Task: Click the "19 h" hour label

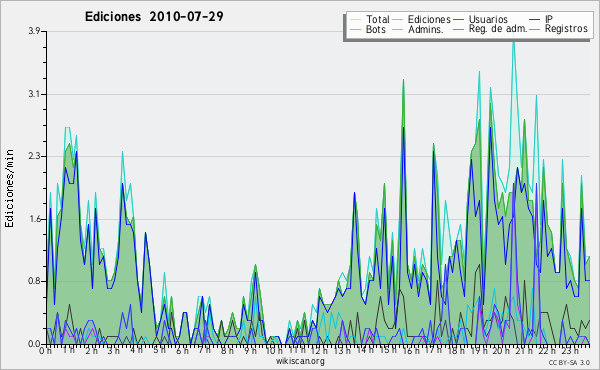Action: click(x=478, y=350)
